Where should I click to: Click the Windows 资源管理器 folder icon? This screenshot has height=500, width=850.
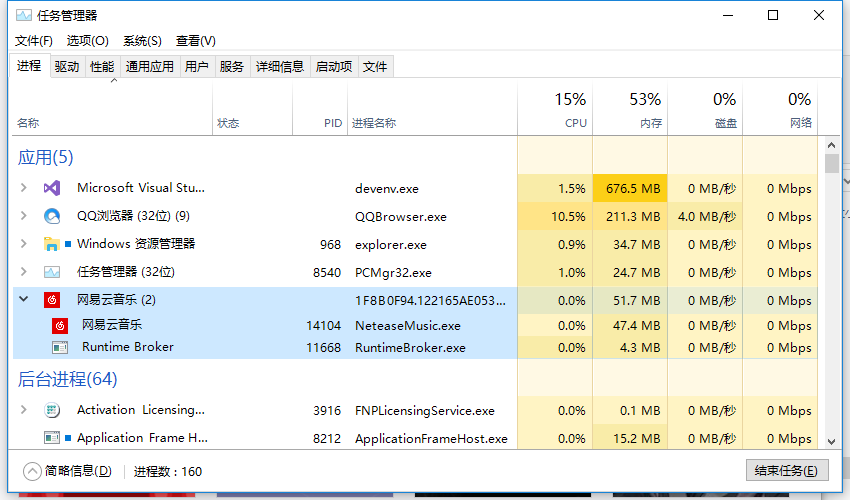click(52, 244)
